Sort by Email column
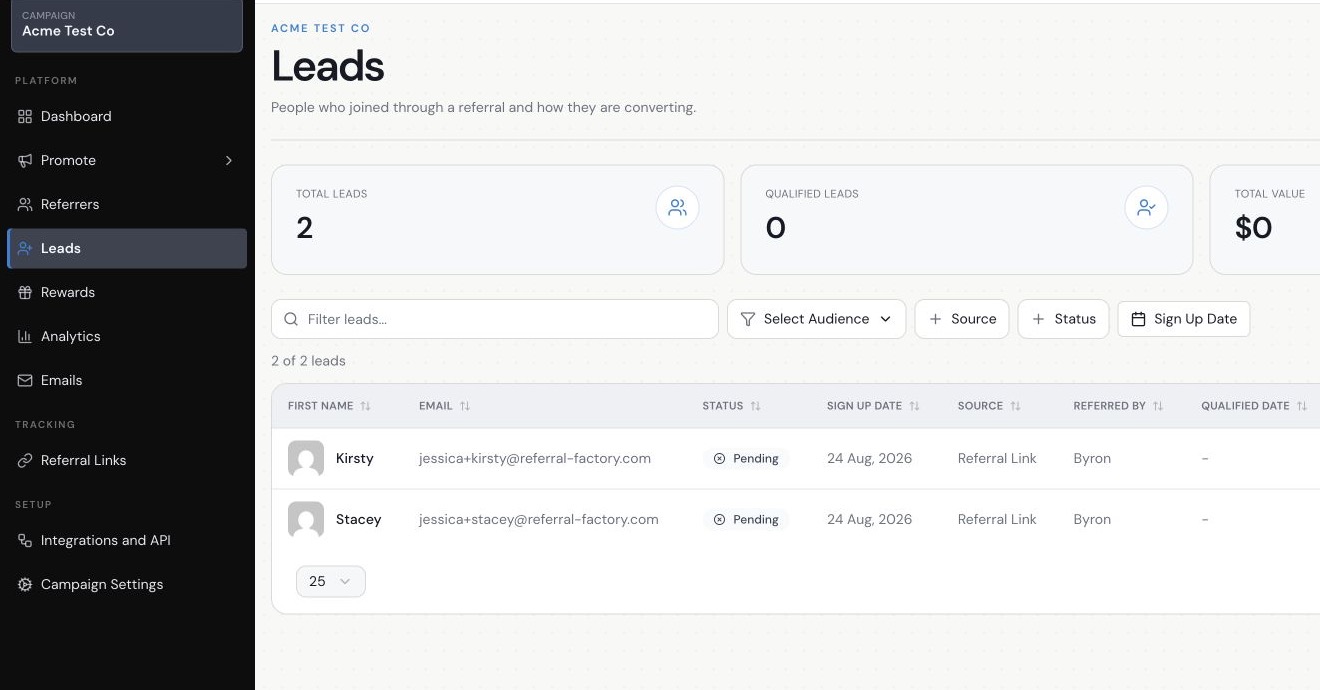Viewport: 1320px width, 690px height. pos(444,406)
